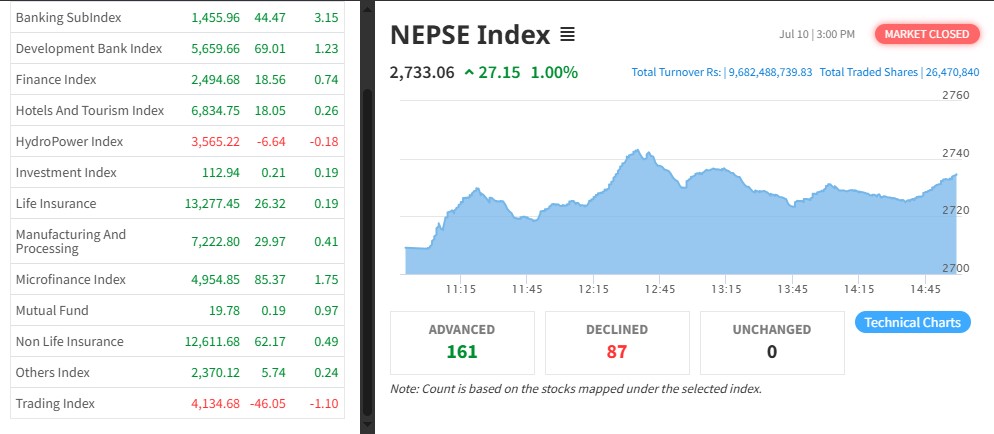Open the NEPSE Index hamburger menu icon
This screenshot has width=994, height=434.
(x=567, y=36)
